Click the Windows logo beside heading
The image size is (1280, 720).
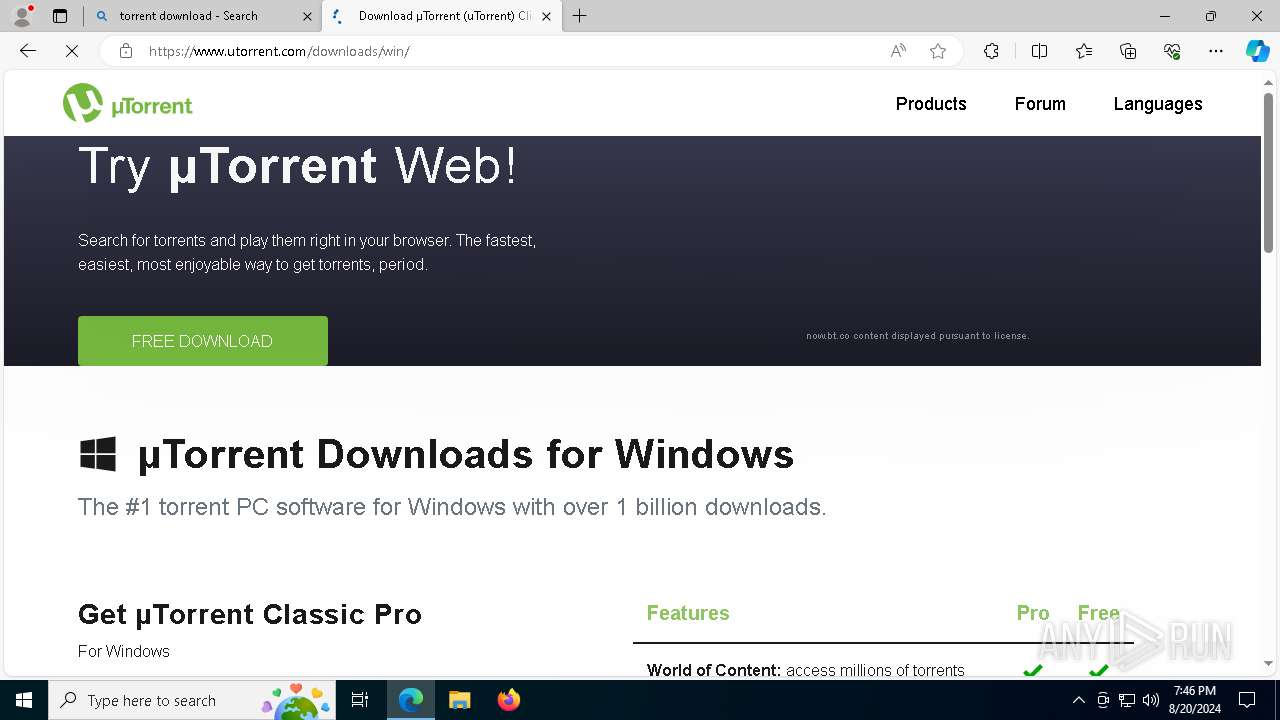98,454
